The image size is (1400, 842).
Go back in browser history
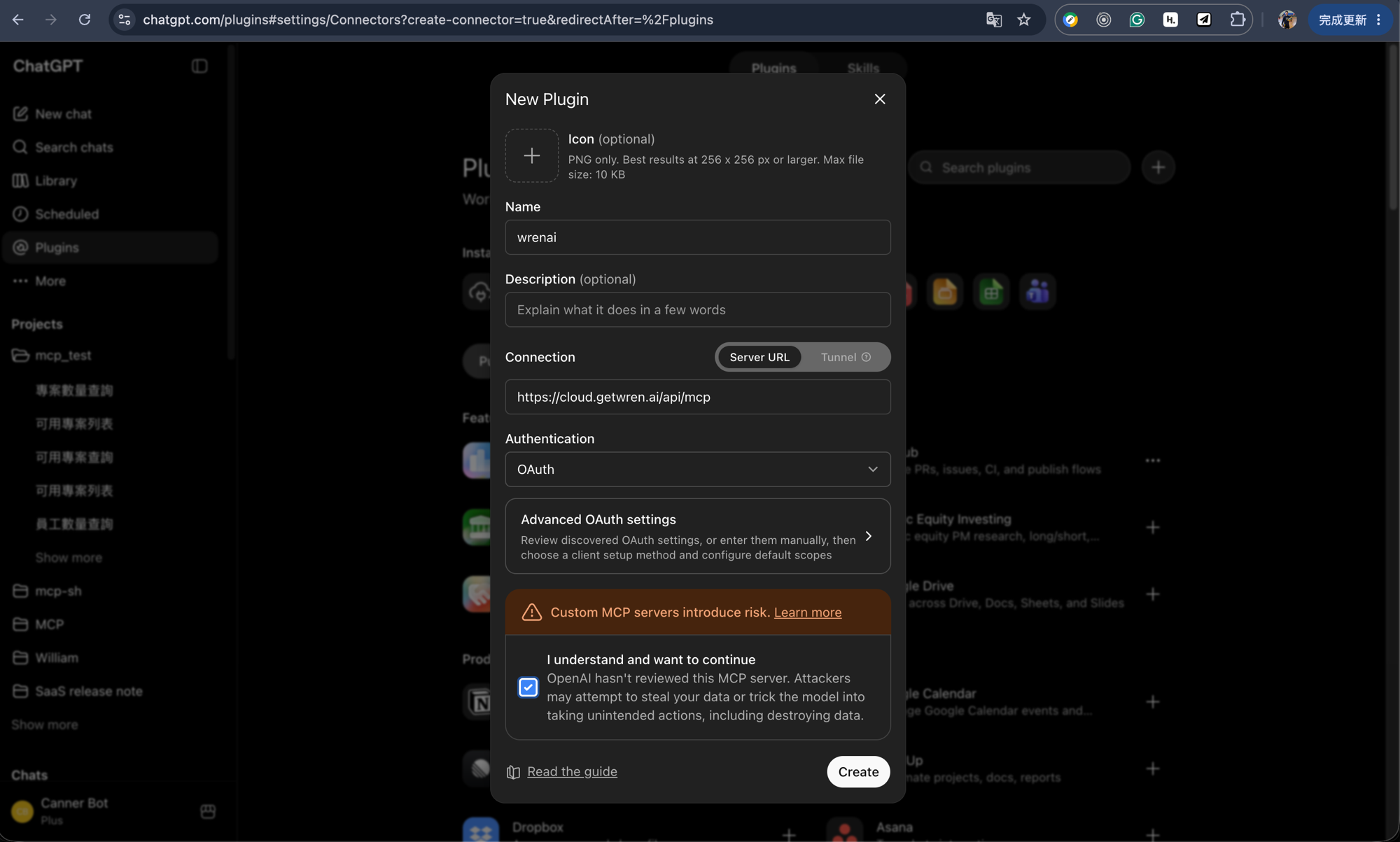[18, 20]
